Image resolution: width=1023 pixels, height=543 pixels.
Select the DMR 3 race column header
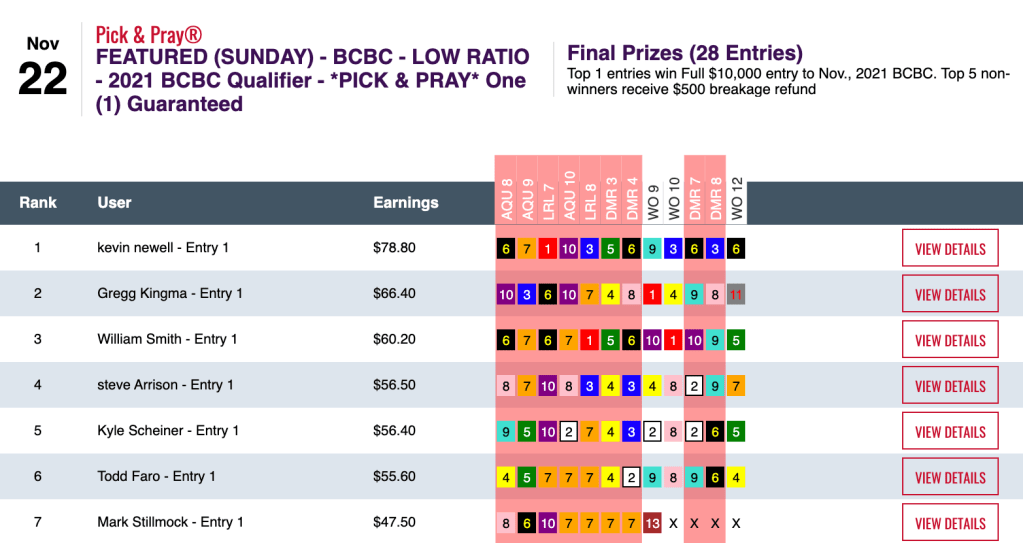[611, 190]
